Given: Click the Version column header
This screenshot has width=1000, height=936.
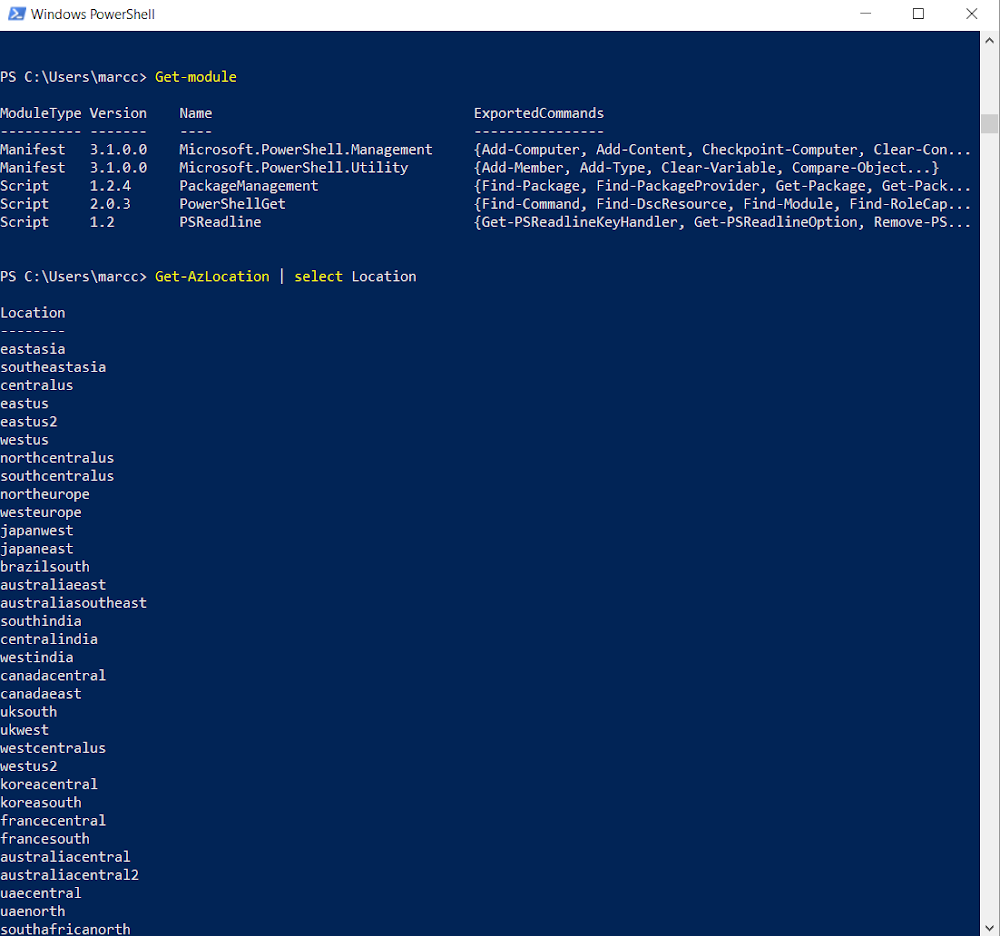Looking at the screenshot, I should pos(117,112).
